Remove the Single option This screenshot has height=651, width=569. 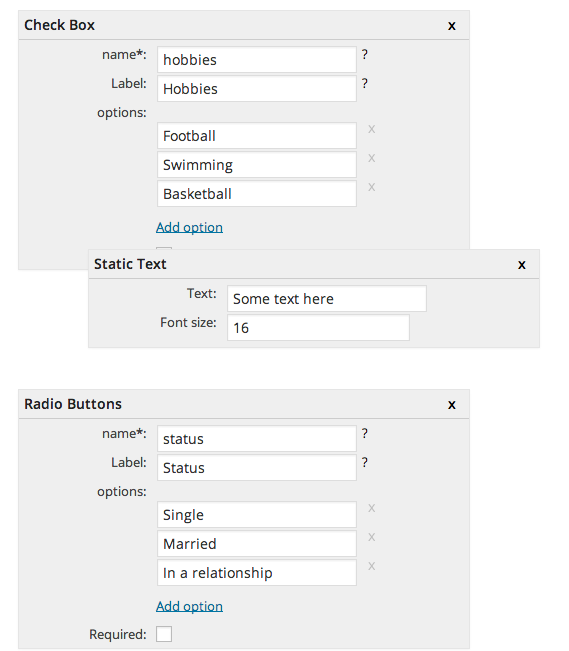372,508
